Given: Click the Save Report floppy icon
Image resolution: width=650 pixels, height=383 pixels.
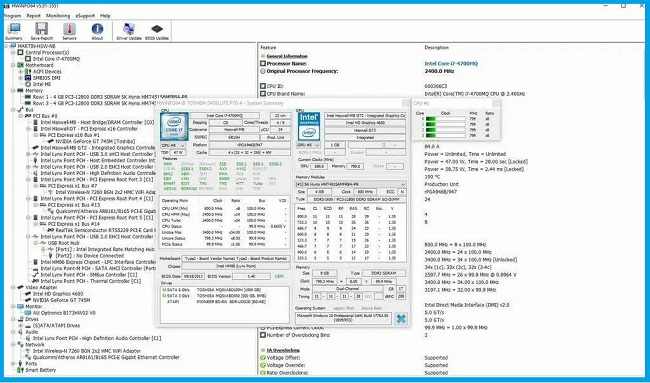Looking at the screenshot, I should click(x=41, y=31).
